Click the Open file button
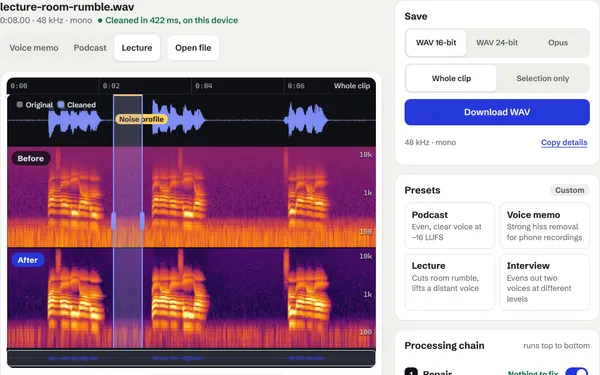This screenshot has width=600, height=375. coord(193,48)
